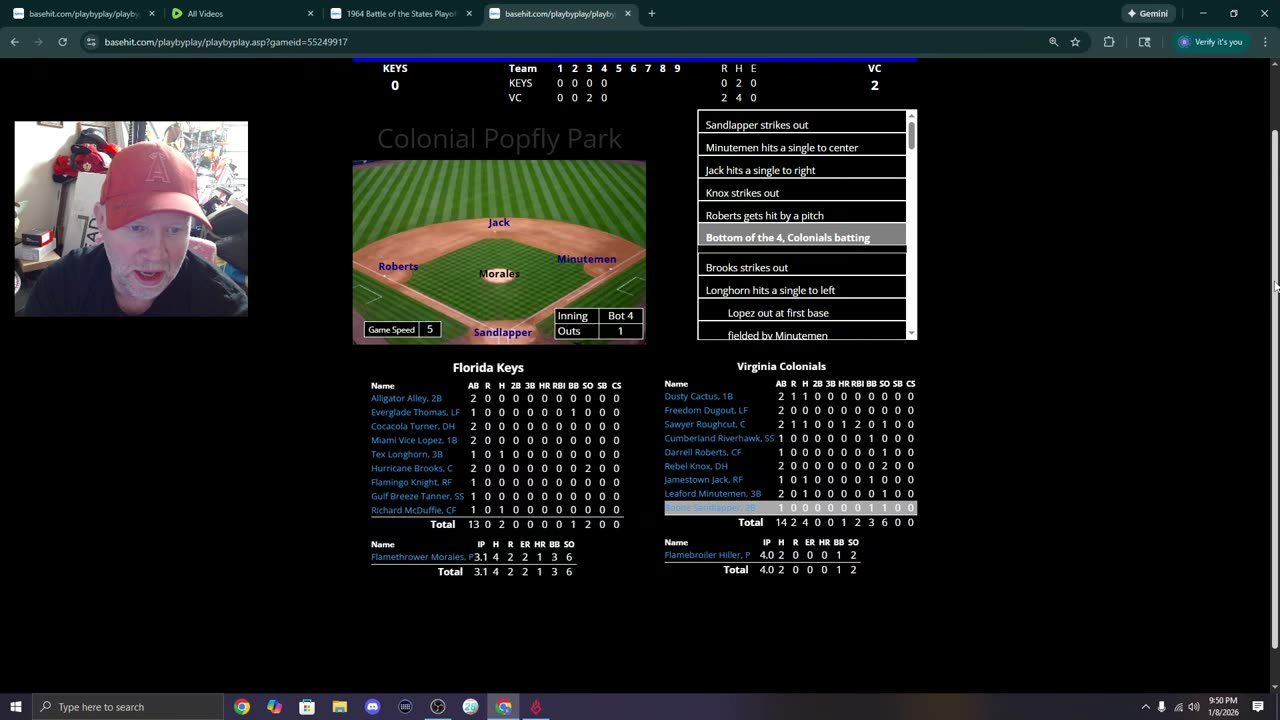Viewport: 1280px width, 720px height.
Task: Open Richard McDuffie, CF player link
Action: pos(414,510)
